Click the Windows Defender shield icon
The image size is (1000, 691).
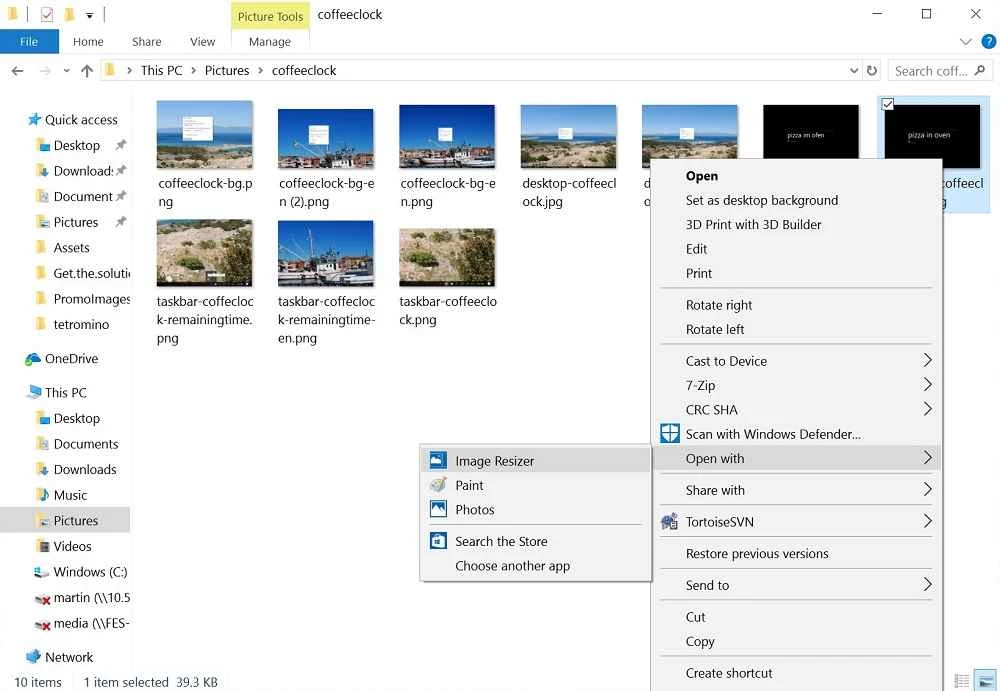(x=670, y=434)
